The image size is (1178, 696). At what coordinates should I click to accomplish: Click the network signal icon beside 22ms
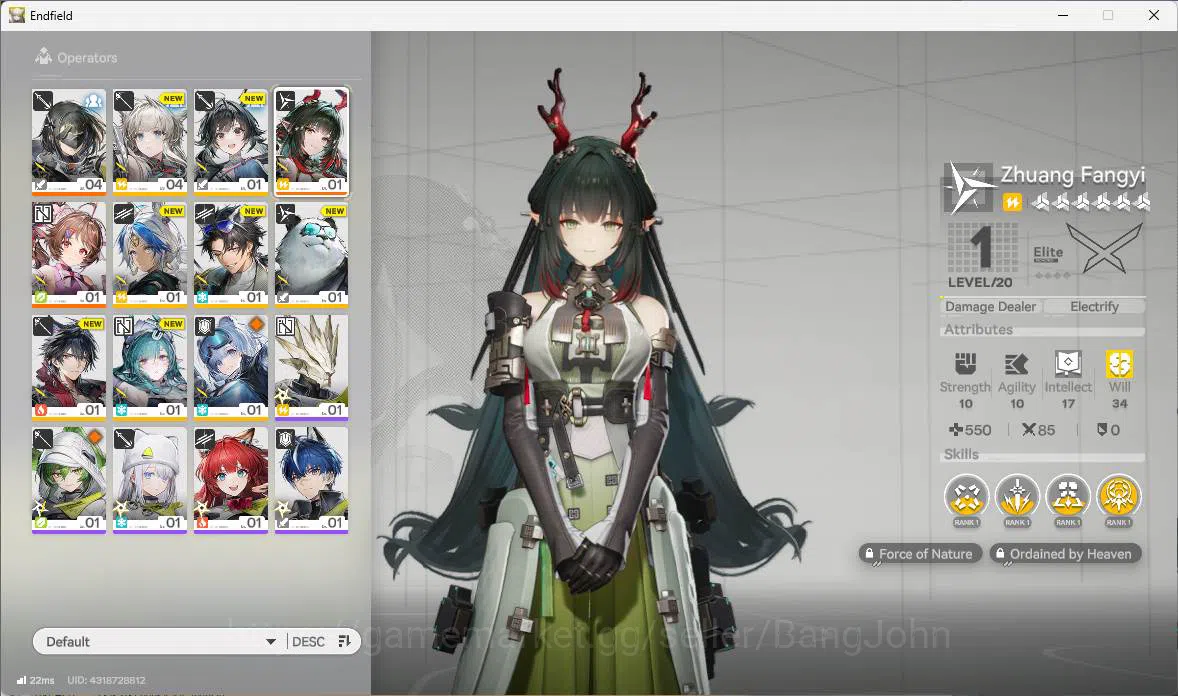[x=21, y=680]
